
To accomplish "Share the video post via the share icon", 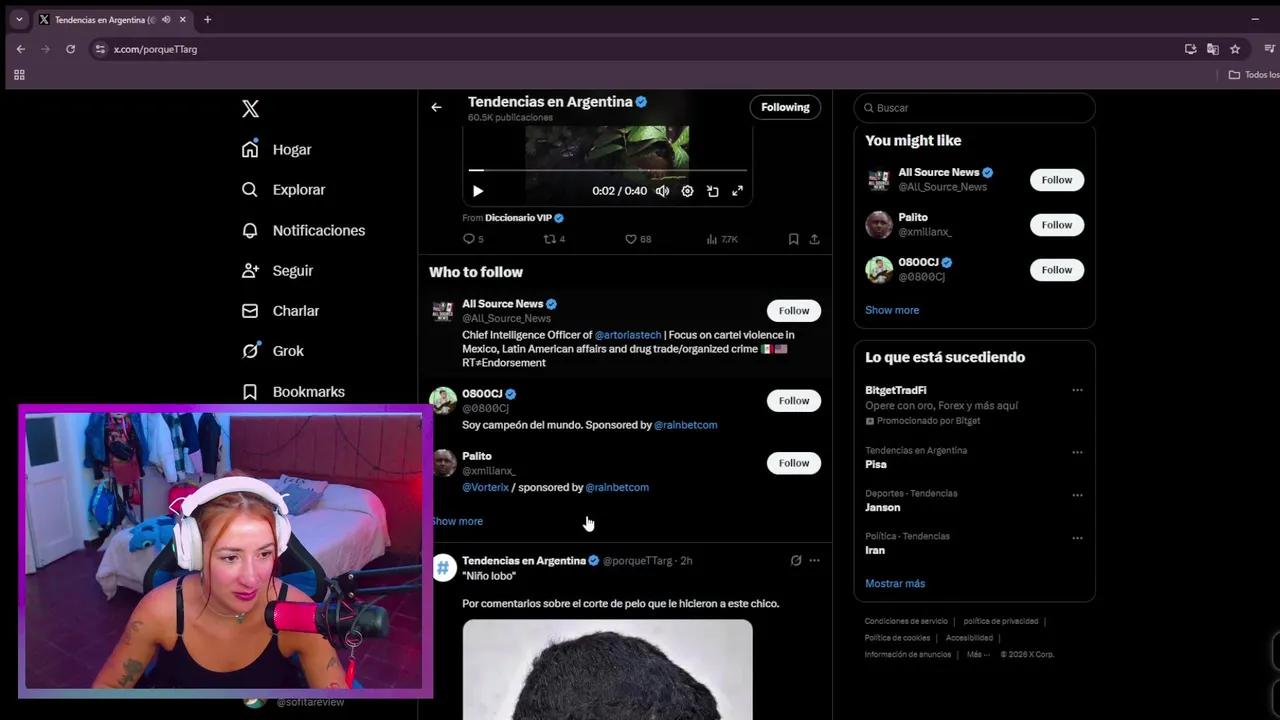I will [814, 239].
